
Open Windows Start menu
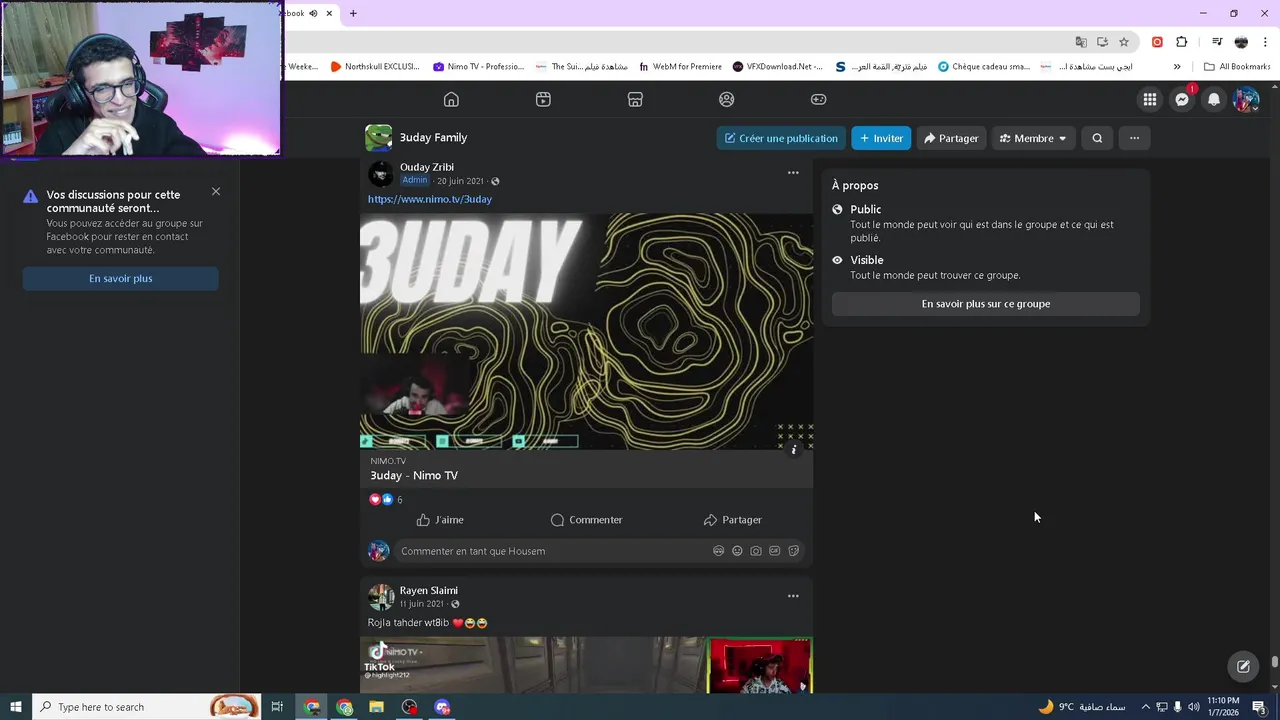pyautogui.click(x=16, y=707)
